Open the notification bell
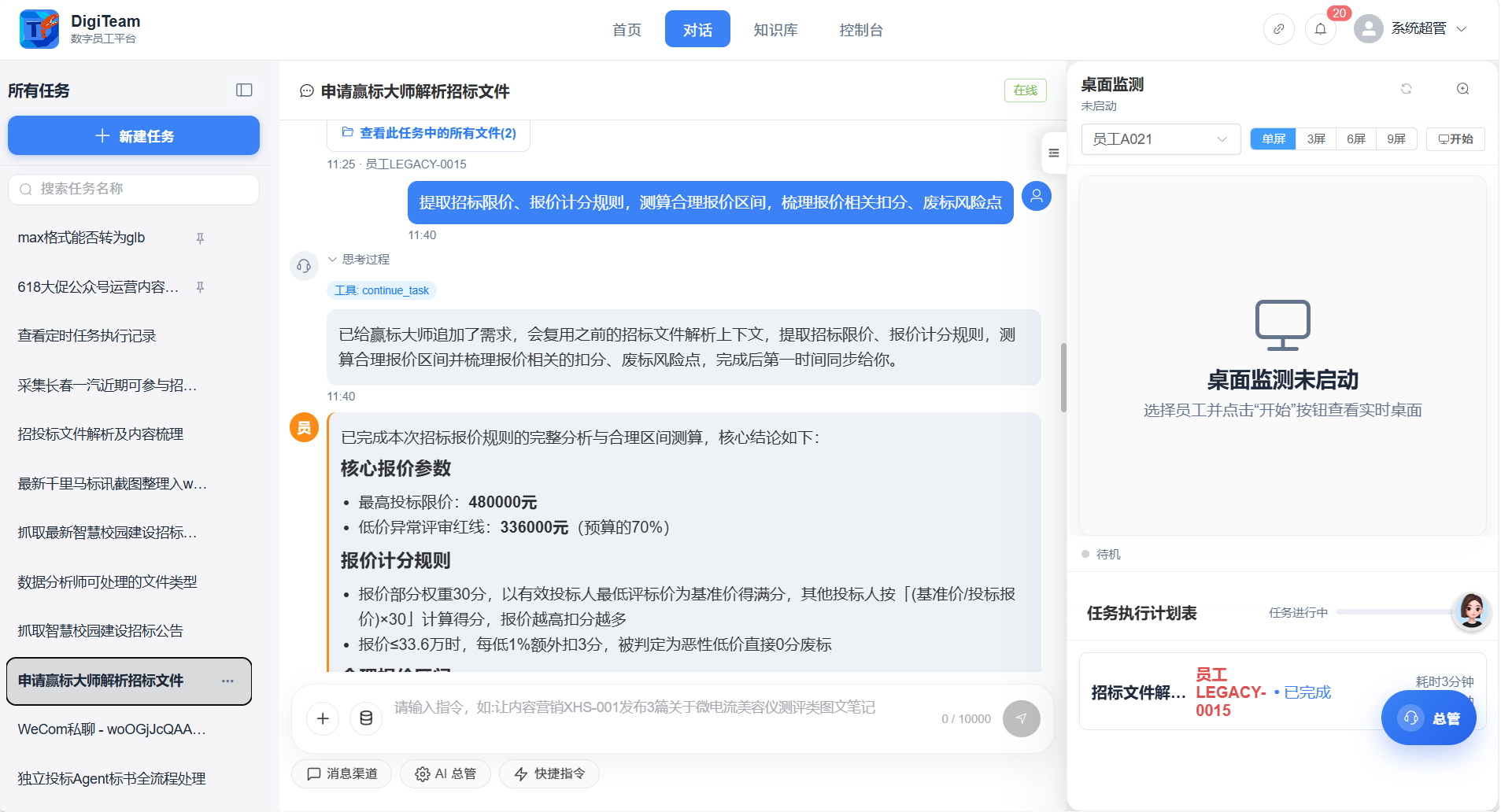1501x812 pixels. point(1321,29)
